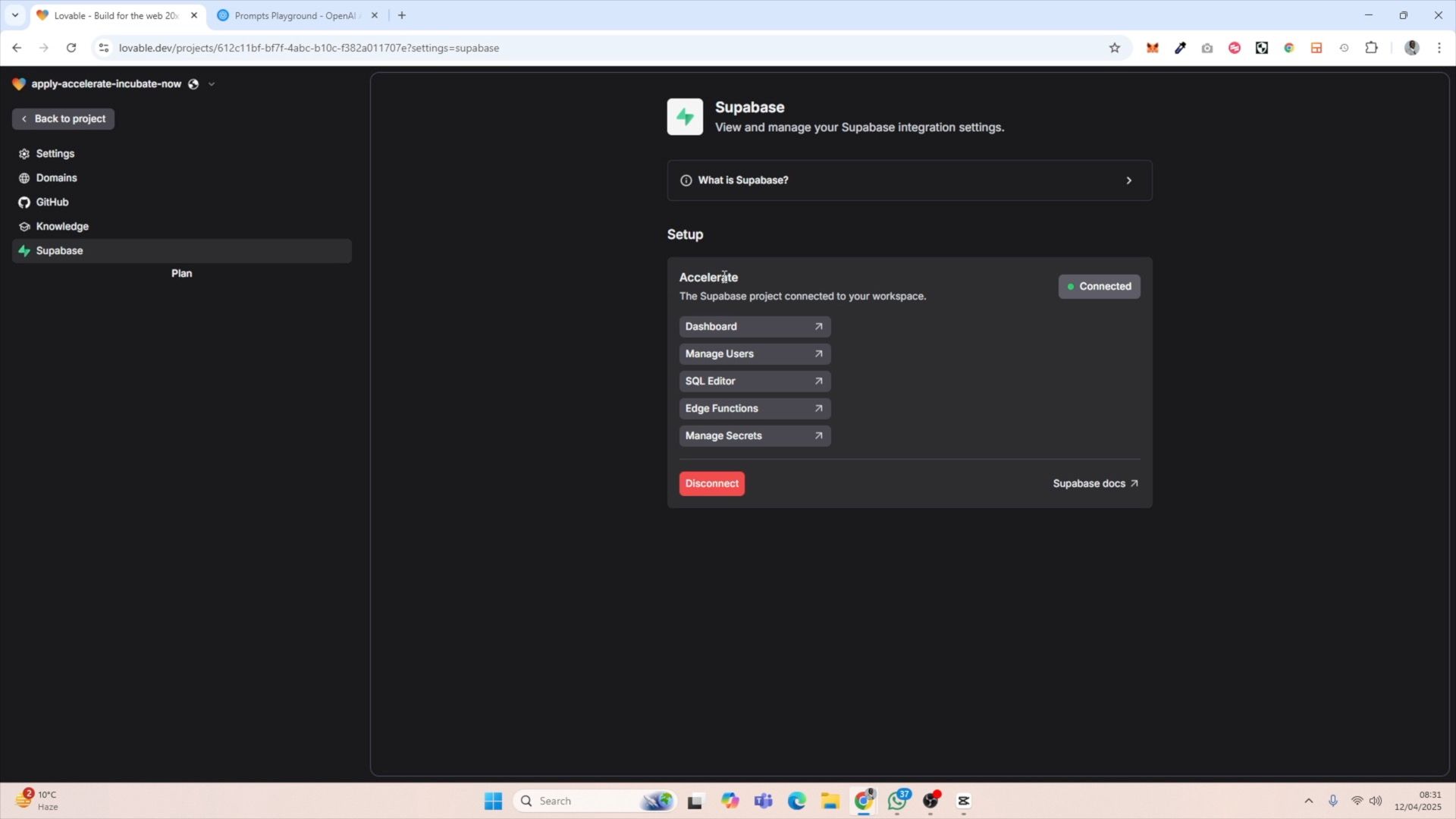View site information icon

click(104, 48)
